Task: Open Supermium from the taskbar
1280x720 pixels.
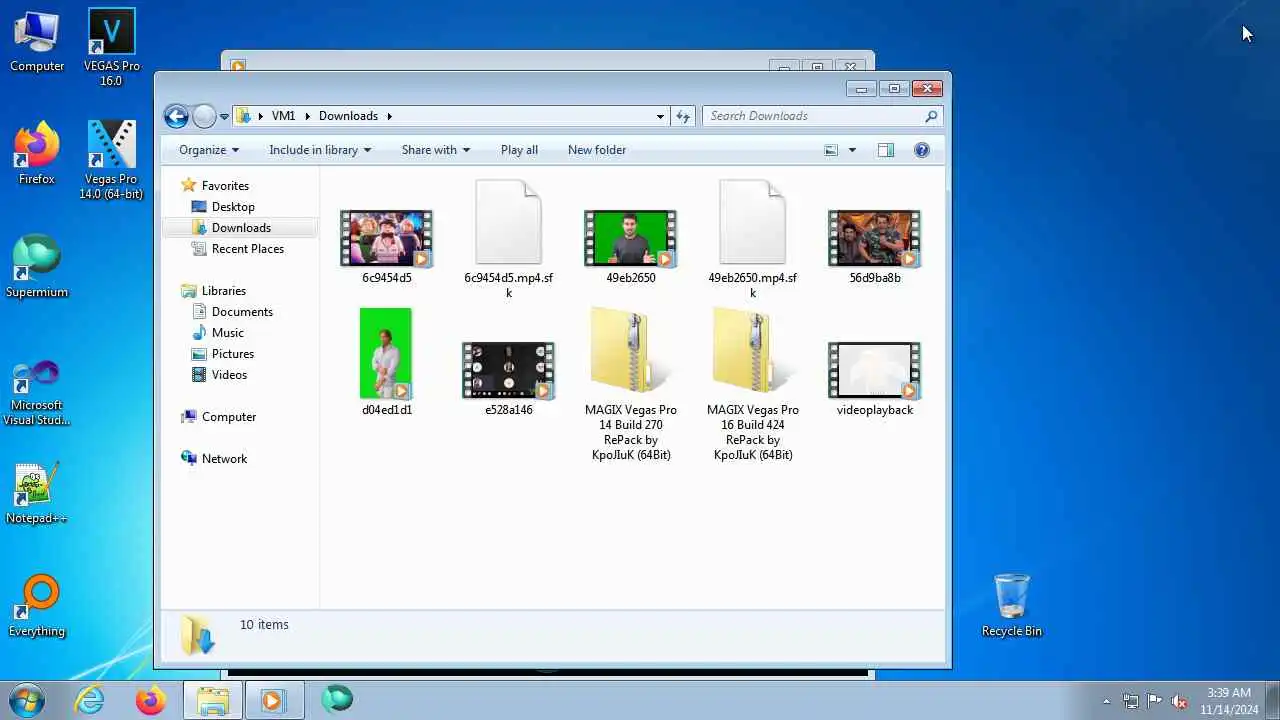Action: (337, 699)
